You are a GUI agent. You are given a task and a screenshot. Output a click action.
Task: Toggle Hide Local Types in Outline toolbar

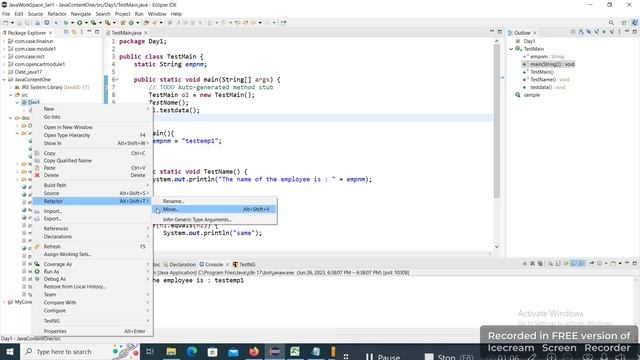point(611,32)
